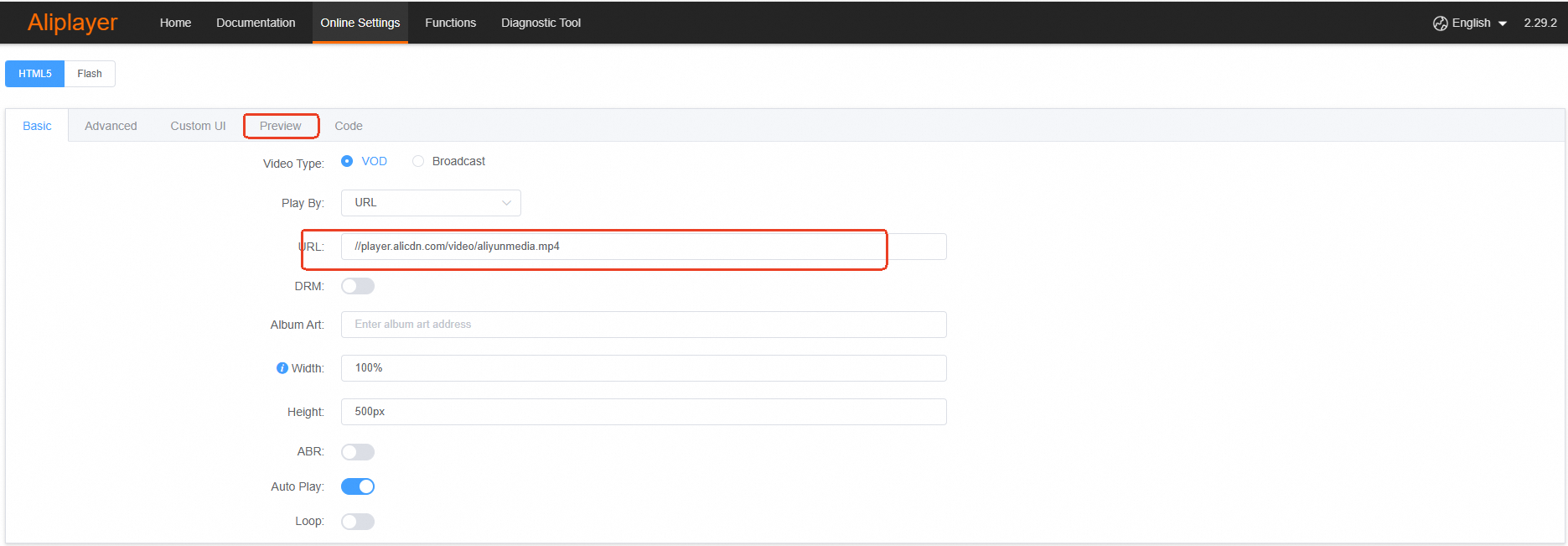The width and height of the screenshot is (1568, 546).
Task: Click the Auto Play label
Action: coord(298,486)
